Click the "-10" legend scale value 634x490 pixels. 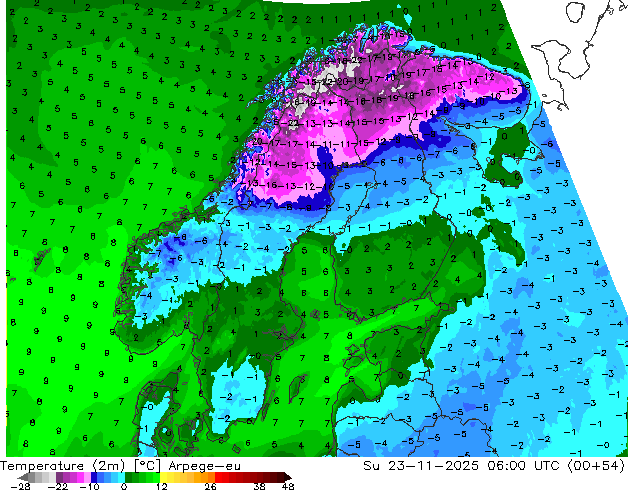89,486
